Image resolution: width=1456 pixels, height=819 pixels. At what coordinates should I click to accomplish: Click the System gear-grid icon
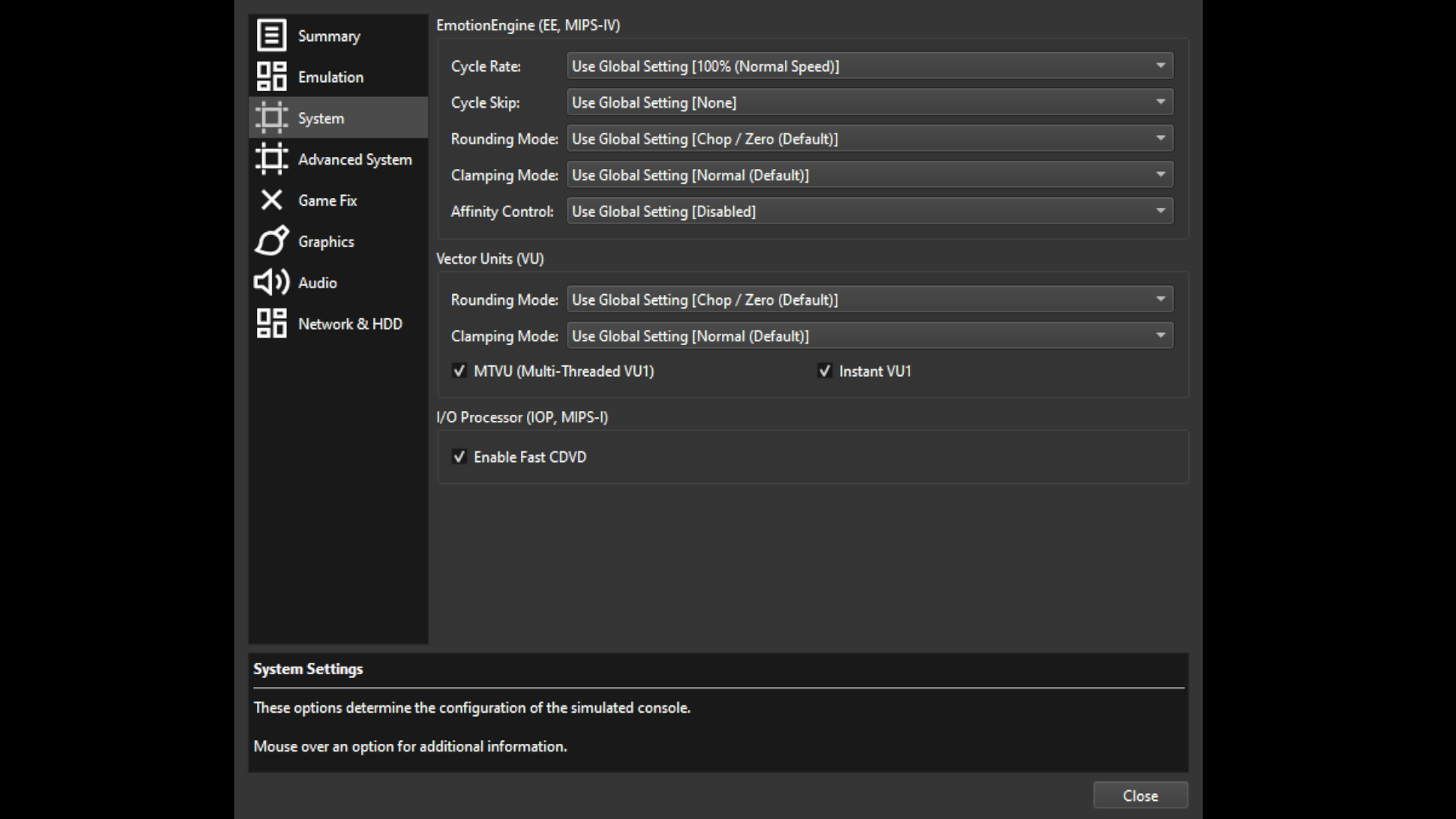click(271, 118)
